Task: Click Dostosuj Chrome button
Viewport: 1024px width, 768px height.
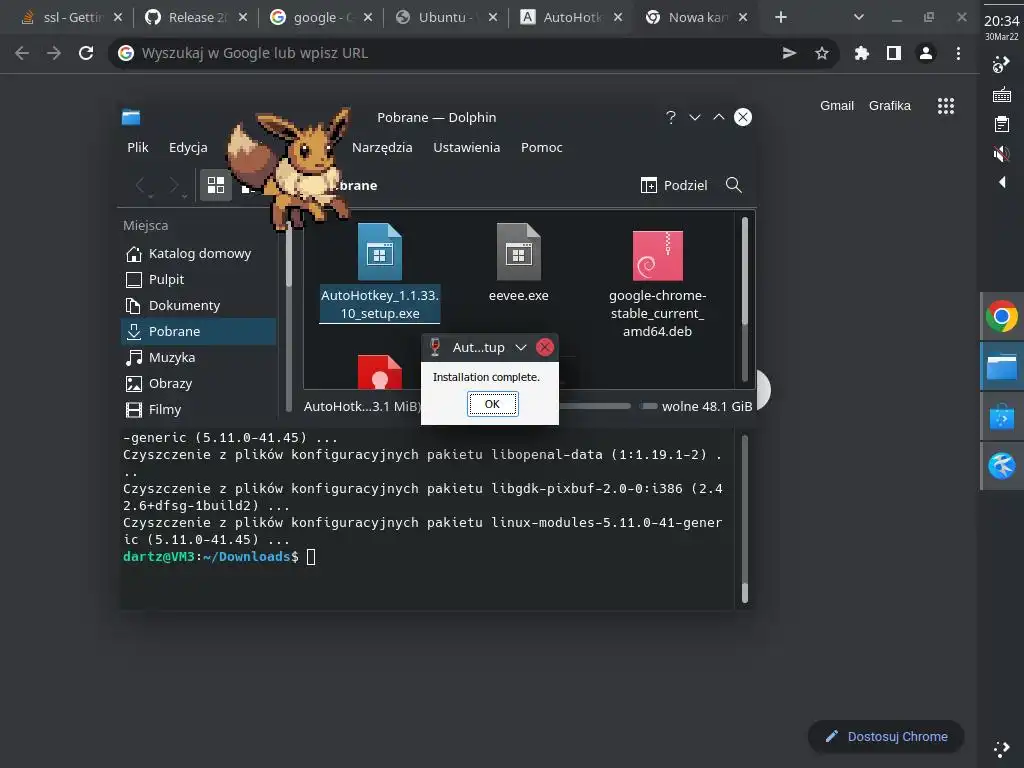Action: (x=886, y=737)
